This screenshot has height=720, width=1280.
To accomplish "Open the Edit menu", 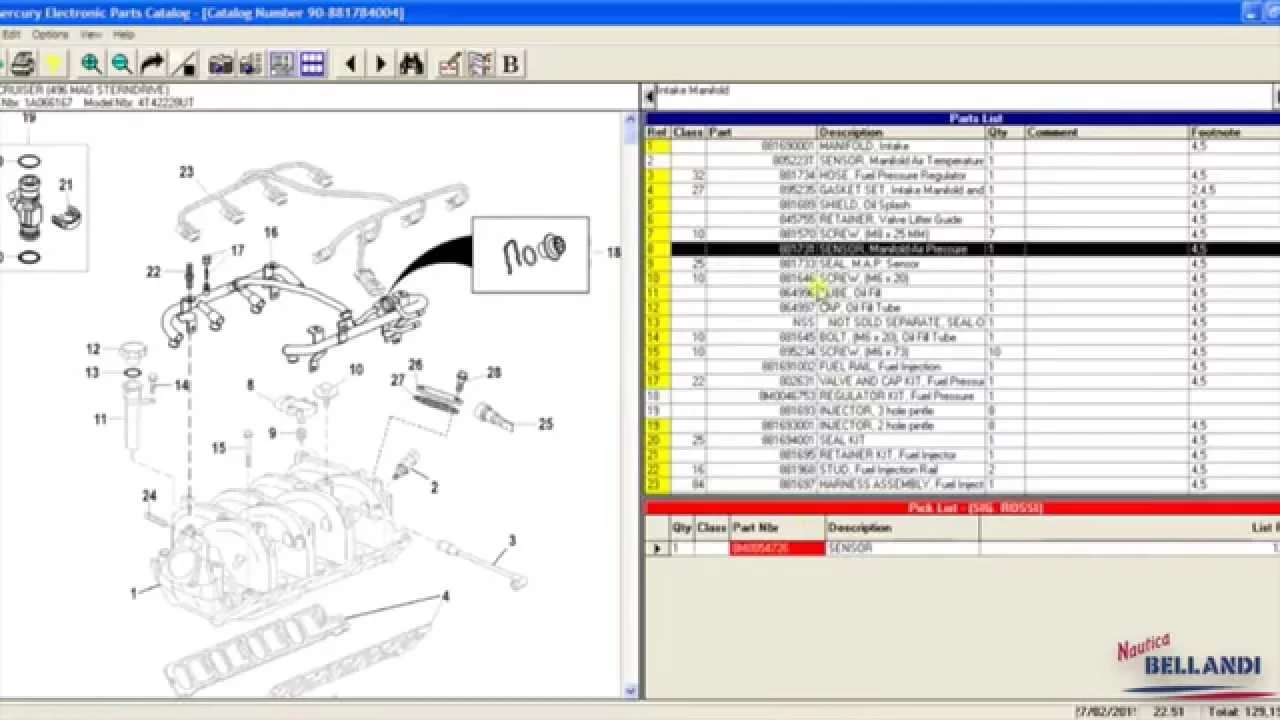I will [x=11, y=34].
